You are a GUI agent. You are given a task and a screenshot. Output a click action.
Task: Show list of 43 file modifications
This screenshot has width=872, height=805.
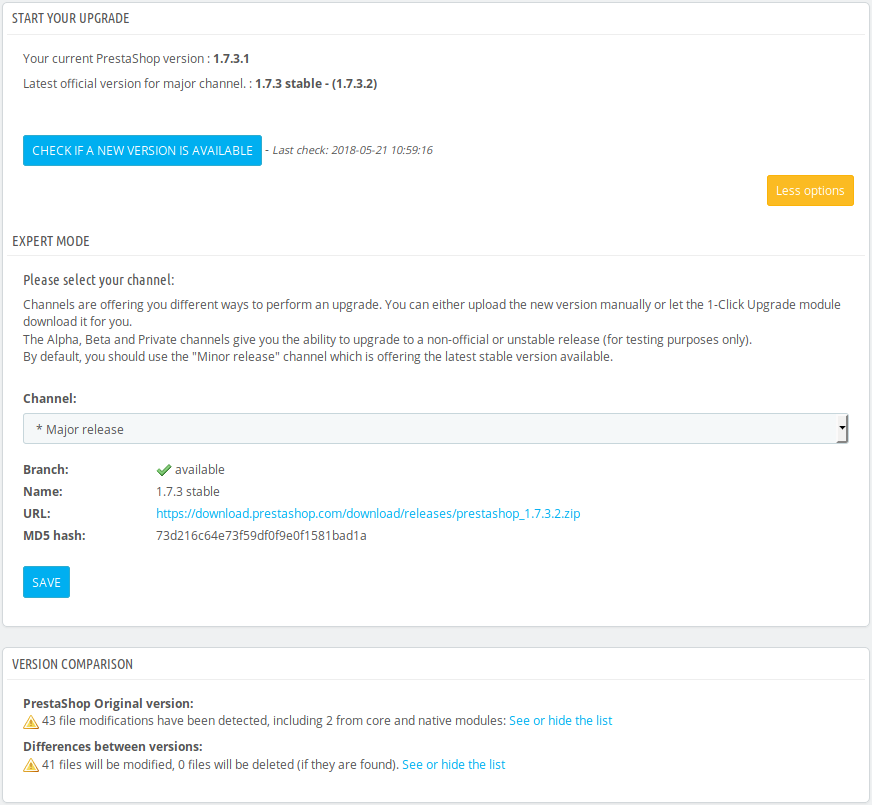tap(561, 720)
